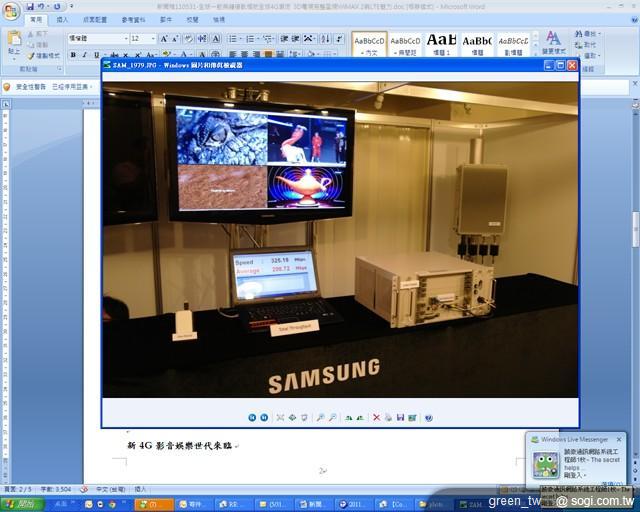The height and width of the screenshot is (512, 640).
Task: Open the View ribbon tab
Action: [219, 20]
